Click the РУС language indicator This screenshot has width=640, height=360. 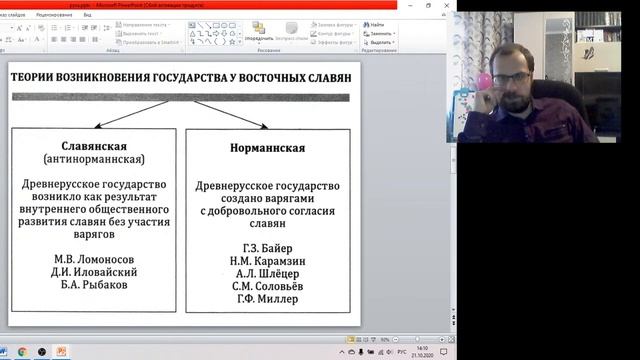[402, 352]
